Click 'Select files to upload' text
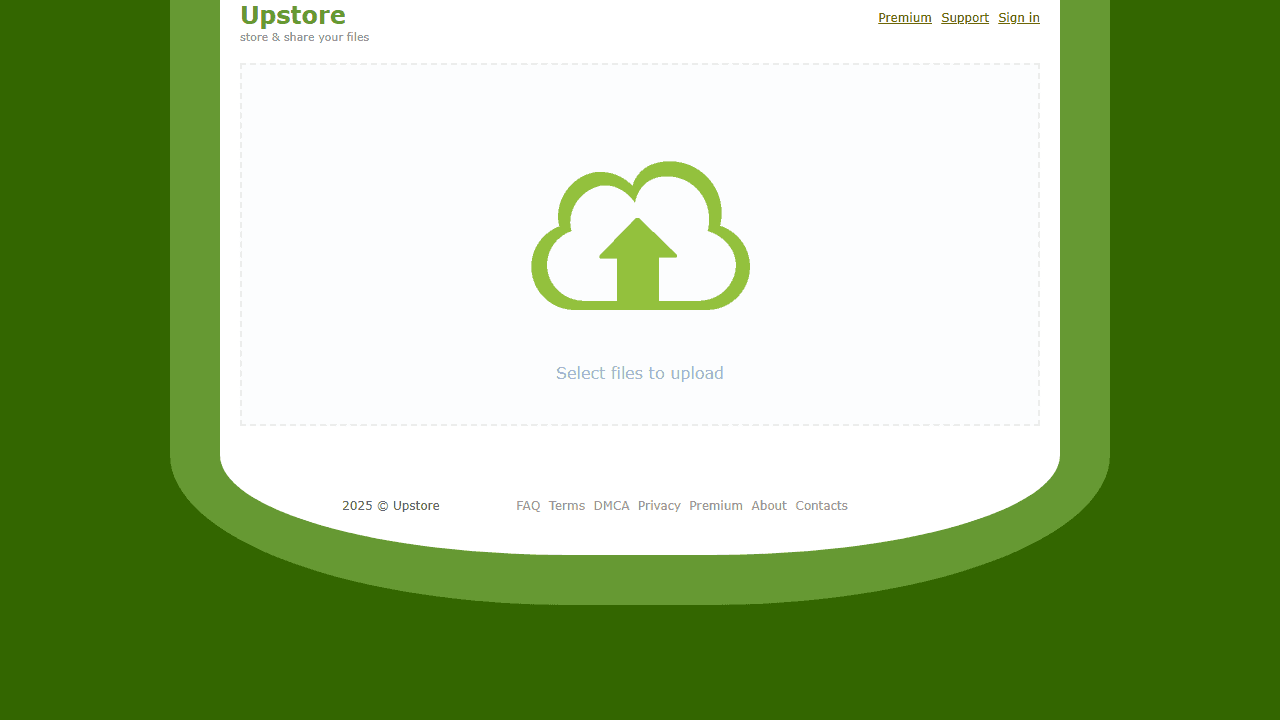 click(639, 373)
